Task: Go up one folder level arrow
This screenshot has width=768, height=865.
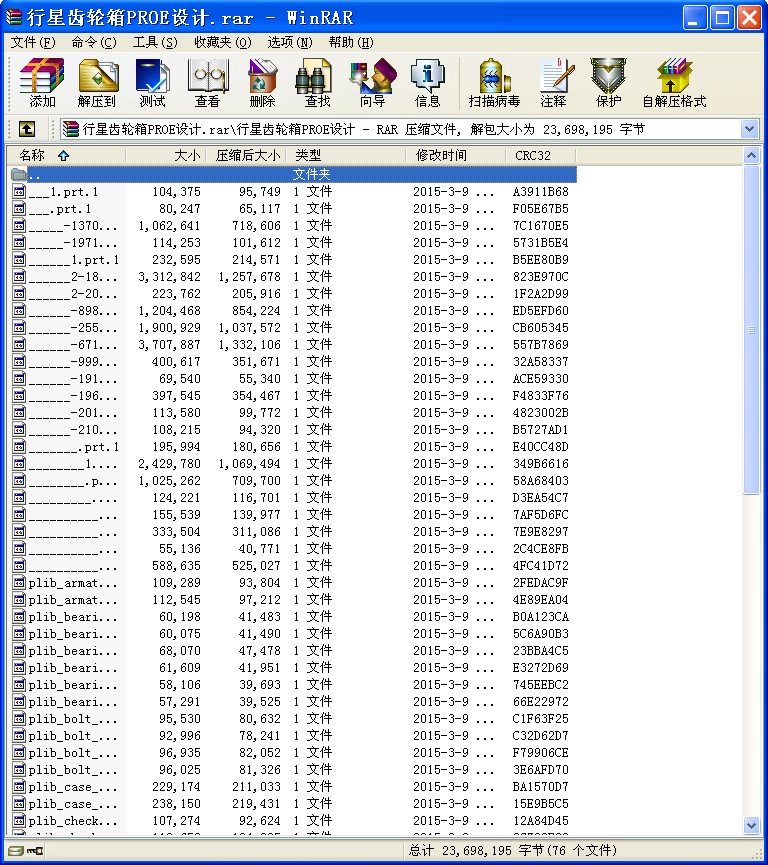Action: [27, 130]
